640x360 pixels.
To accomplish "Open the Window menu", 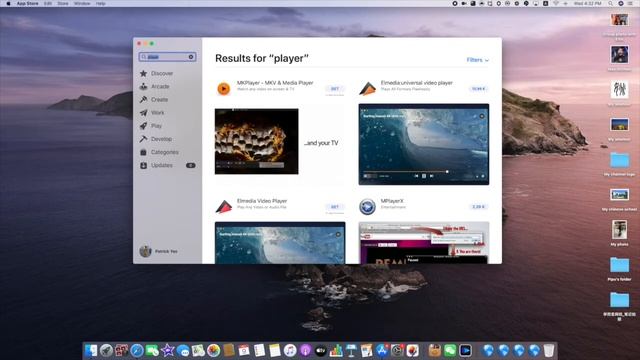I will click(82, 3).
